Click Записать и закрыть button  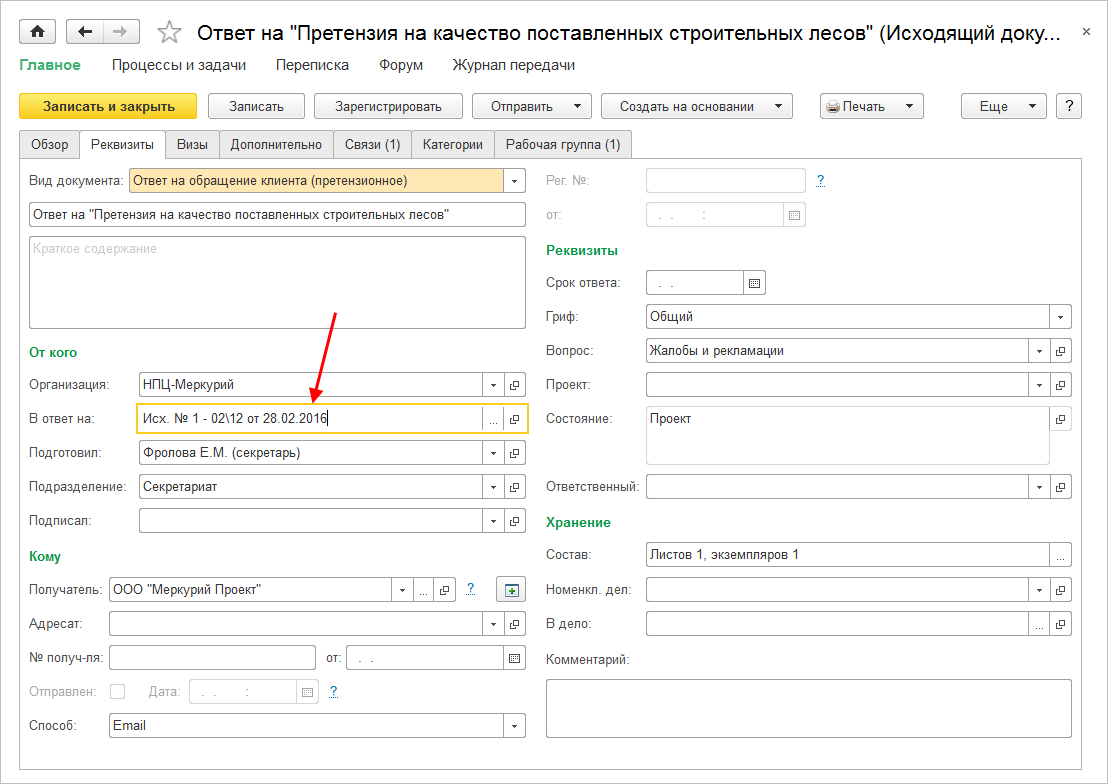108,106
